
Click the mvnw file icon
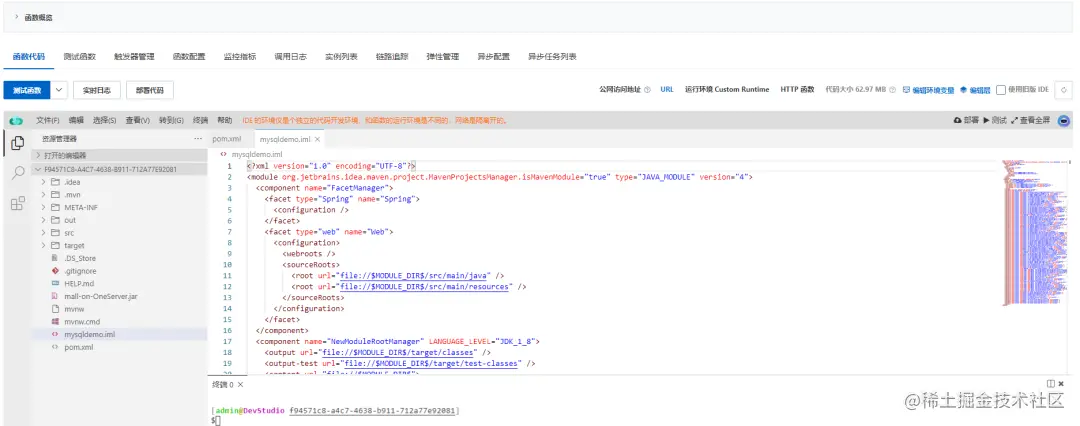pos(56,309)
